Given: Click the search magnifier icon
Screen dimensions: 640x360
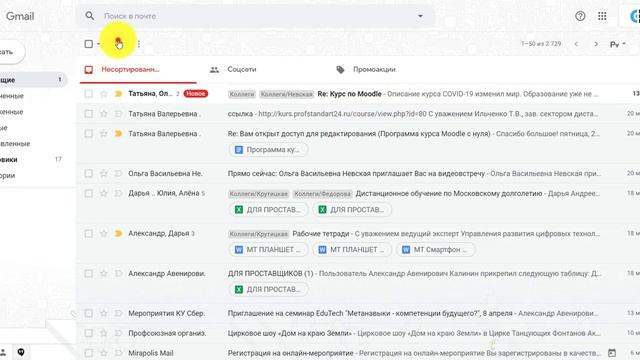Looking at the screenshot, I should click(x=89, y=16).
